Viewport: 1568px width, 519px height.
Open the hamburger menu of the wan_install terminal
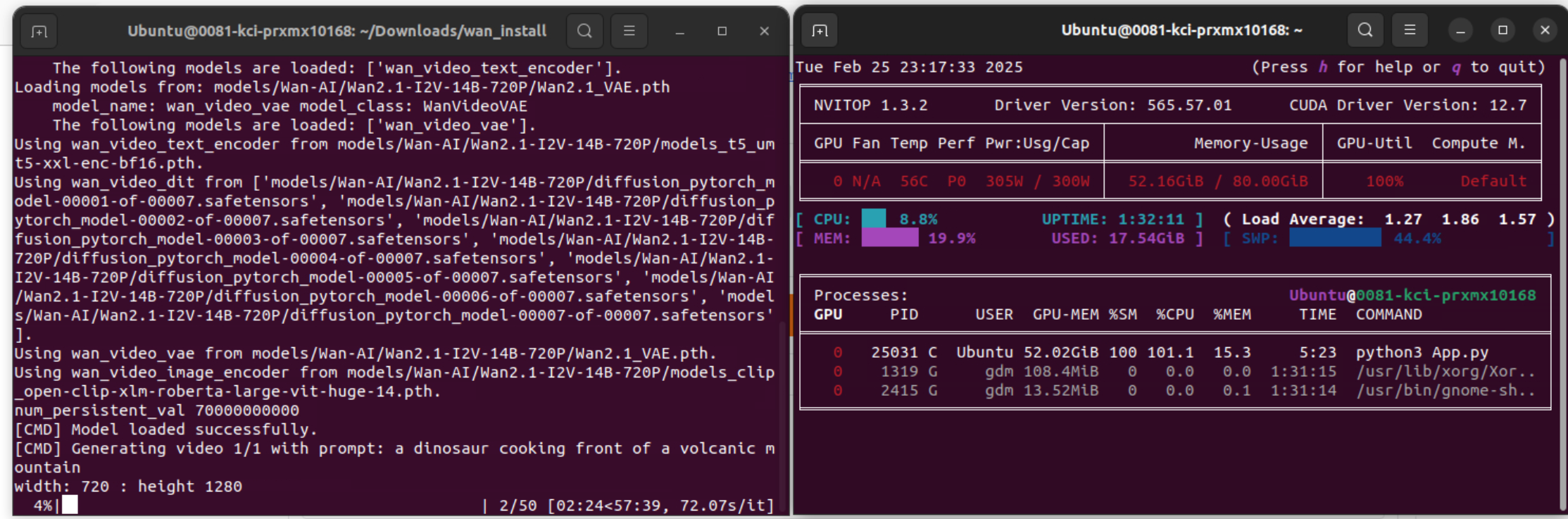point(629,31)
